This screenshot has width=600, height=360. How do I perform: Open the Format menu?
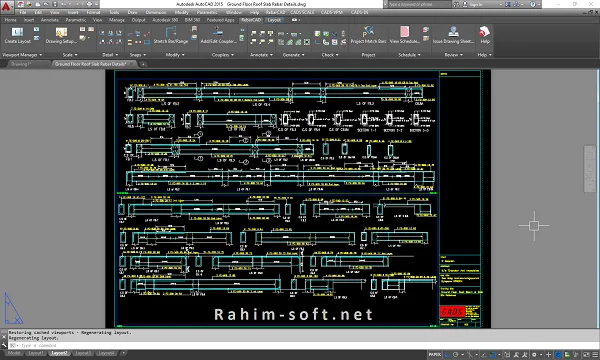93,12
